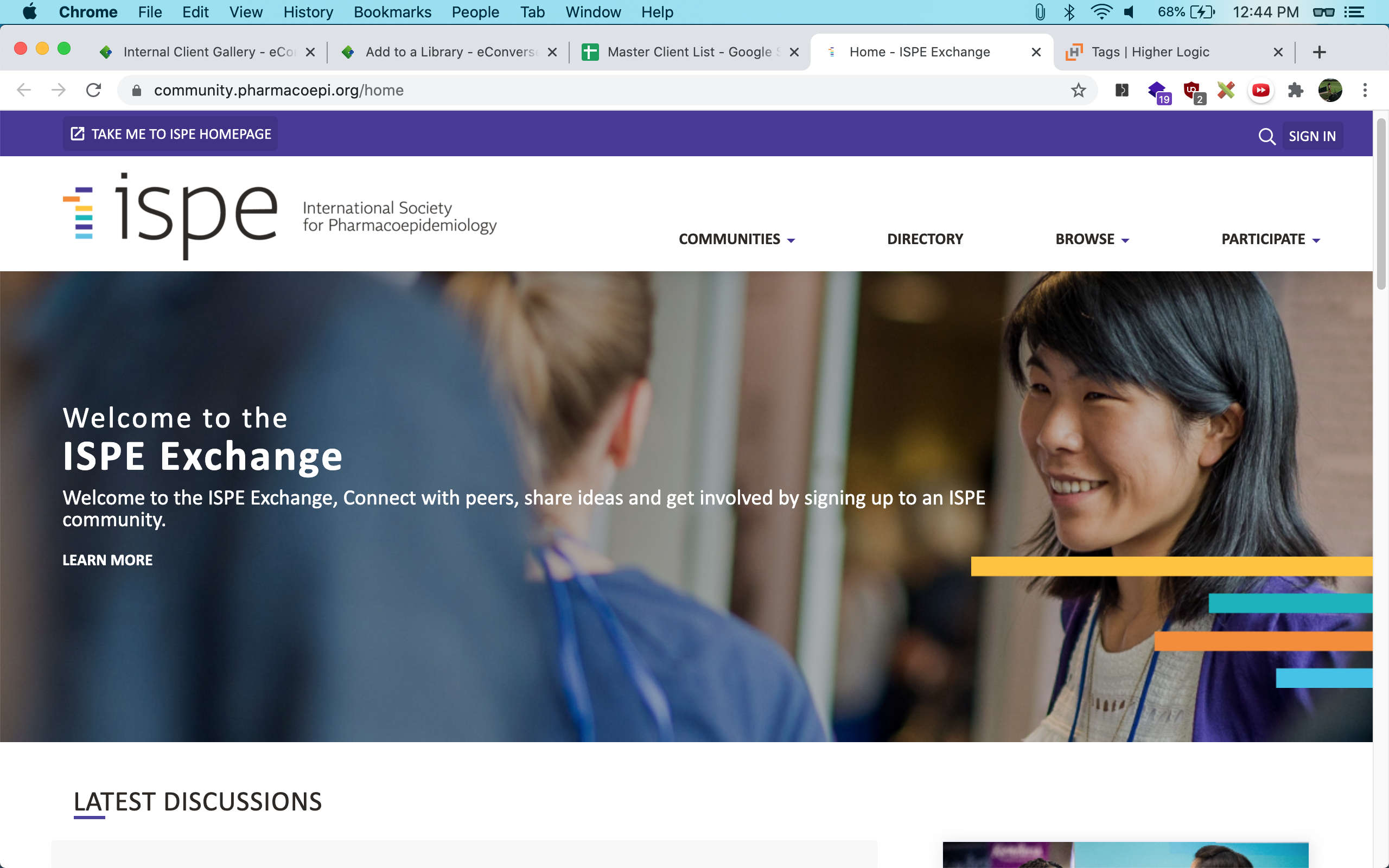The height and width of the screenshot is (868, 1389).
Task: Click the ISPE logo
Action: pyautogui.click(x=170, y=215)
